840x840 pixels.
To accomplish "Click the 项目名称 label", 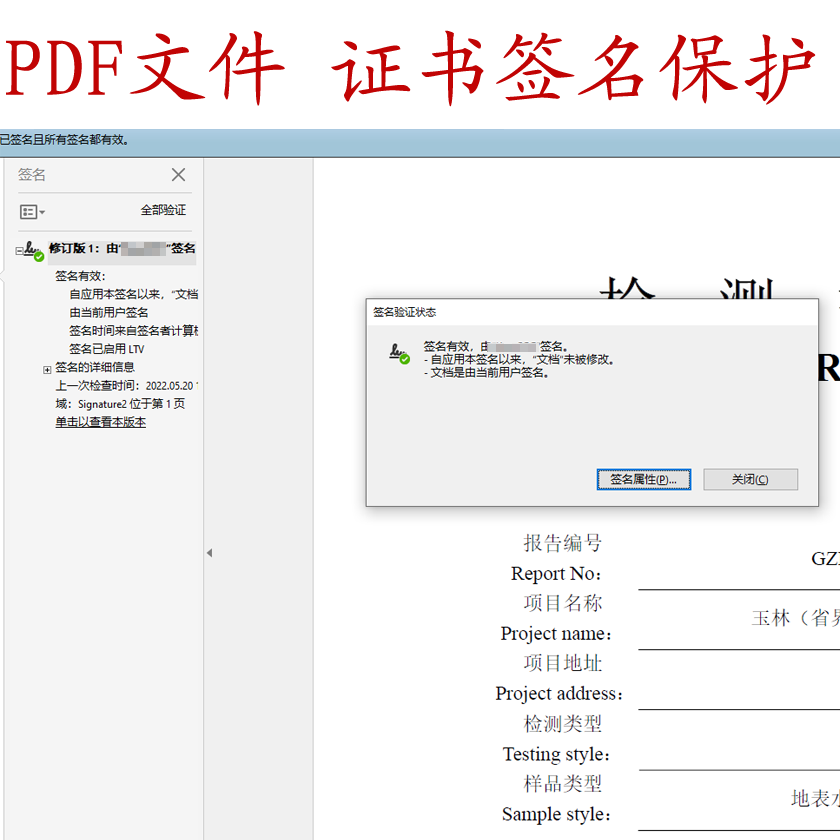I will 562,603.
